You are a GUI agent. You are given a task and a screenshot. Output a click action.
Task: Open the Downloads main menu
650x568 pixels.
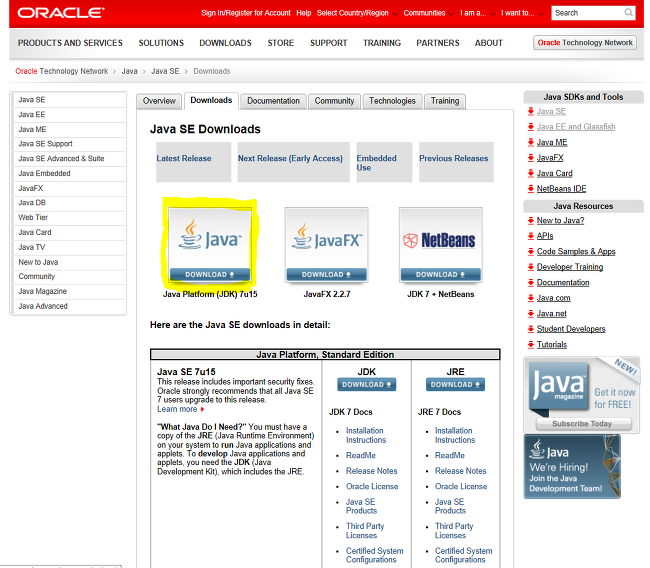225,43
